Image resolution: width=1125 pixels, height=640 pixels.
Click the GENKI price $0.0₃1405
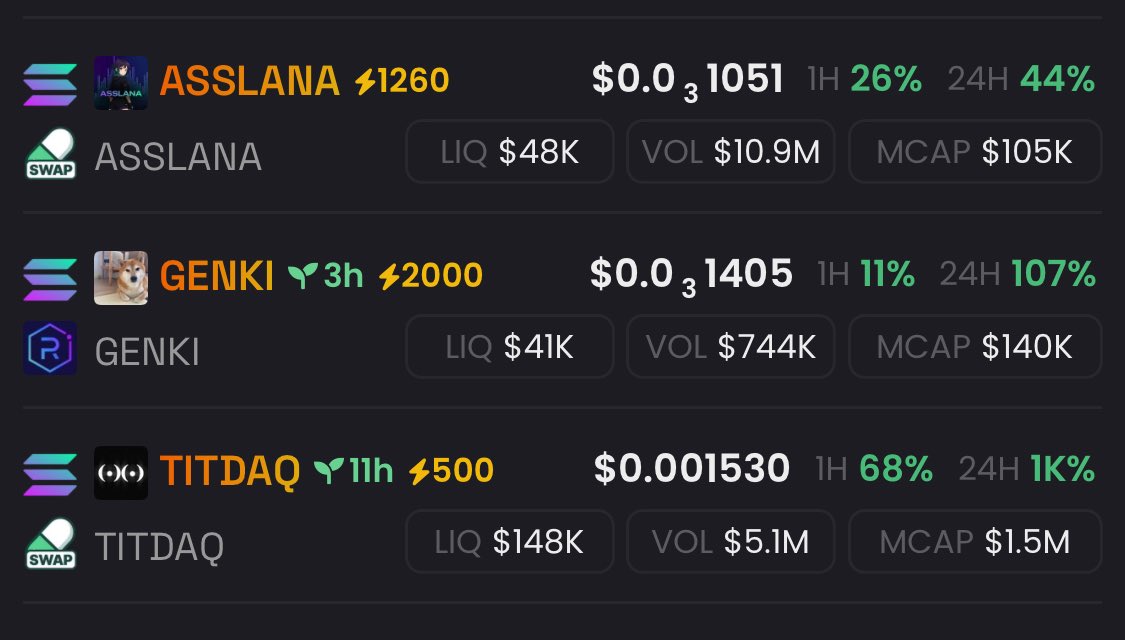(x=691, y=276)
